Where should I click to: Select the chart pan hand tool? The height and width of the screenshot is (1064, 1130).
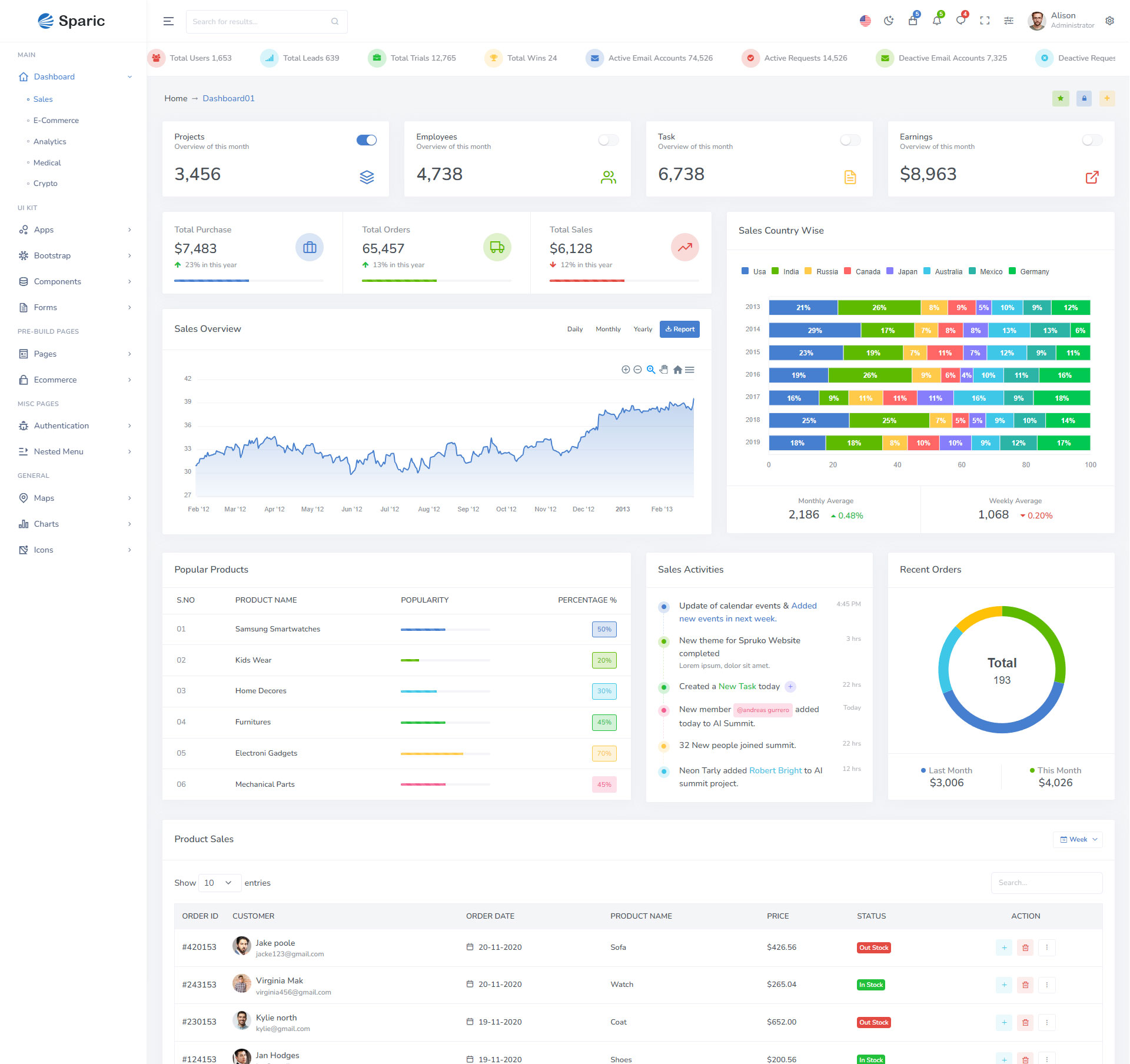coord(664,370)
